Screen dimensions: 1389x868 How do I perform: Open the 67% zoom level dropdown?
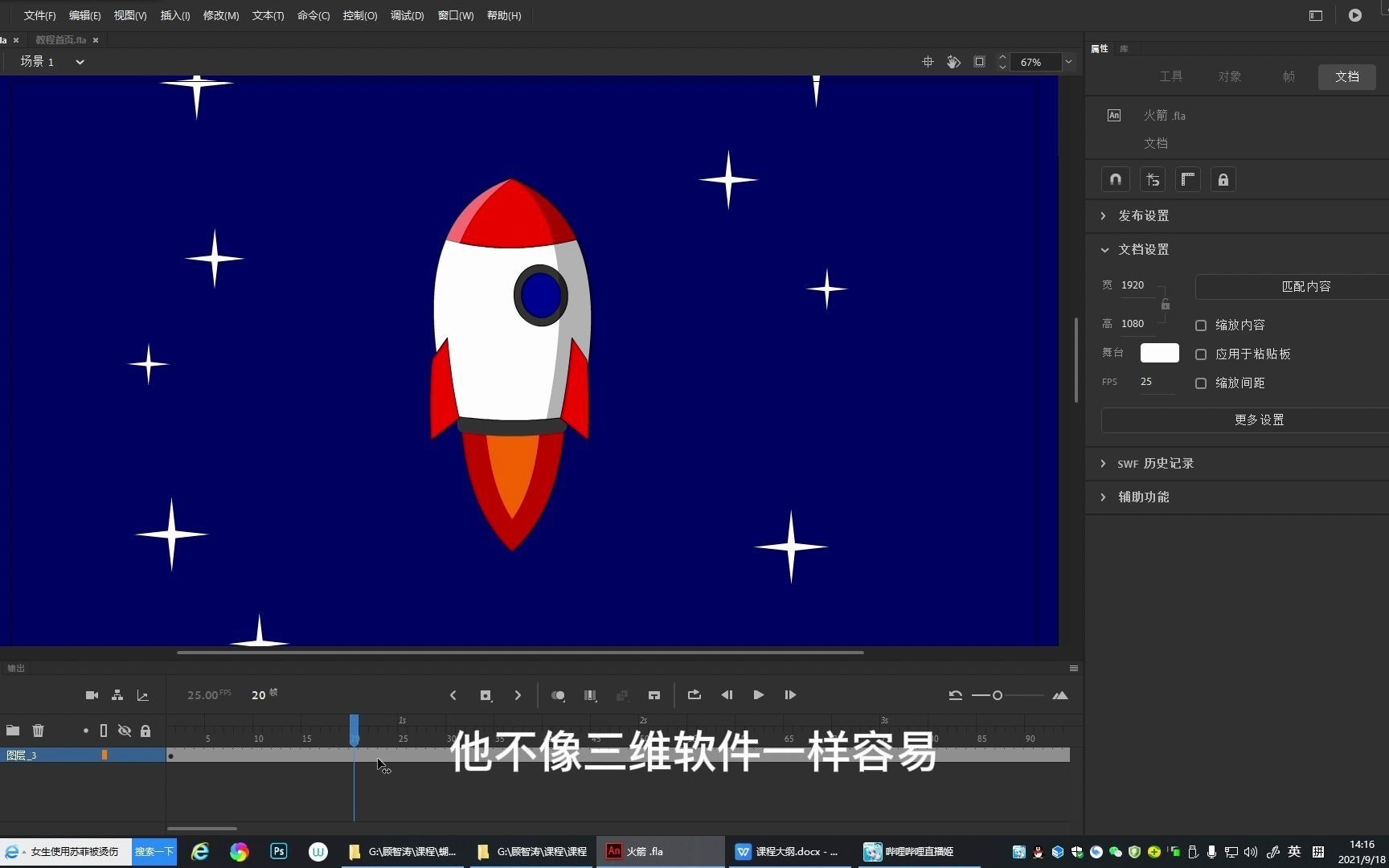1067,62
